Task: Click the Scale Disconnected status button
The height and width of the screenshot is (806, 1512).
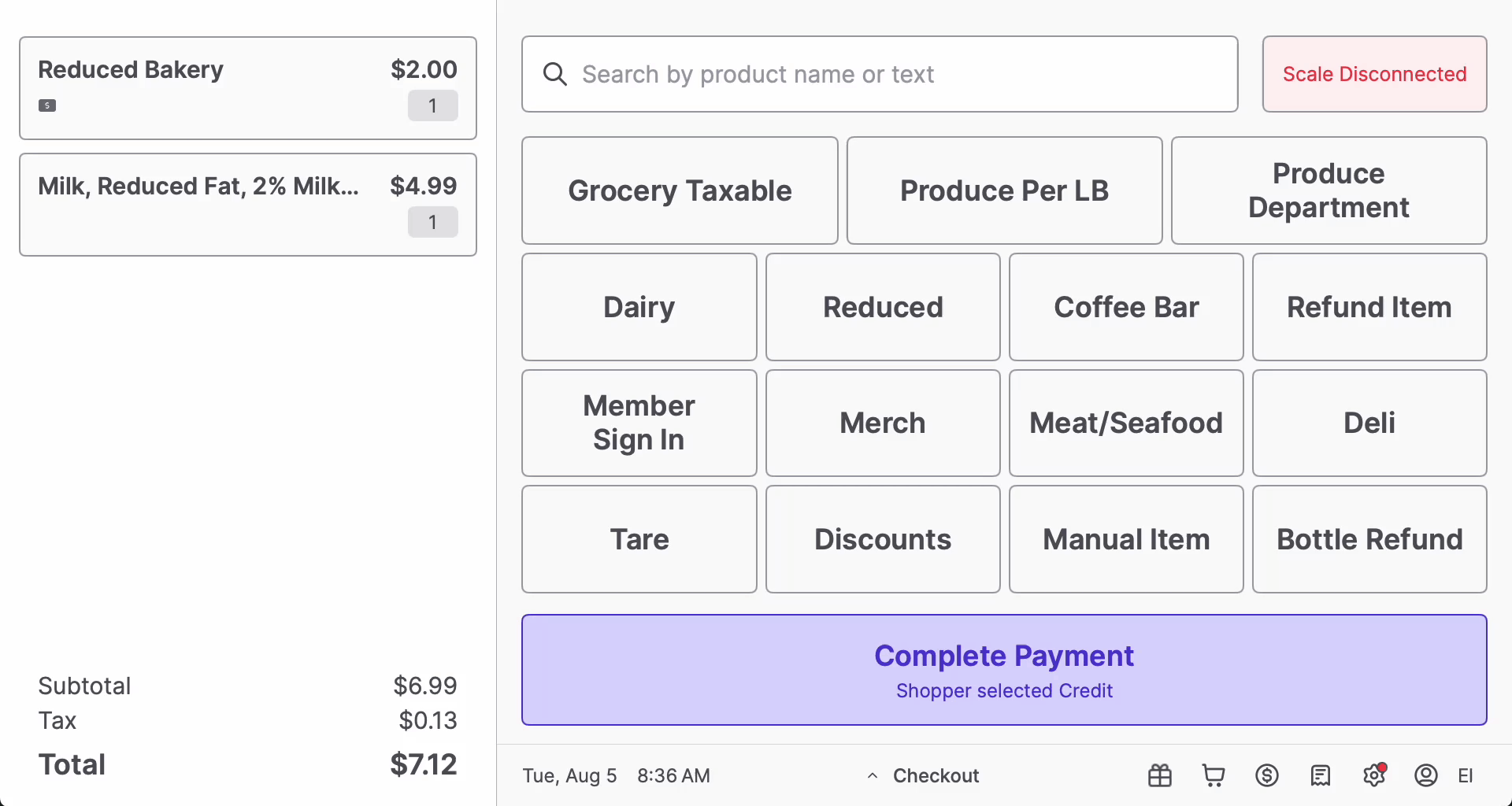Action: pos(1374,74)
